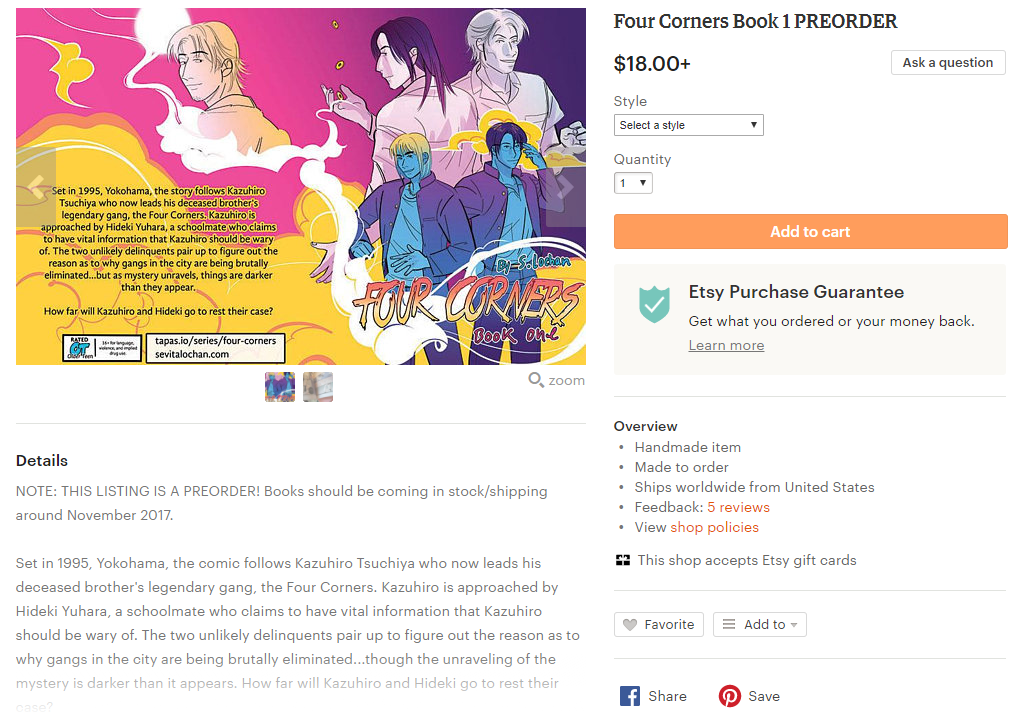Click the Pinterest Save icon
1028x712 pixels.
729,696
